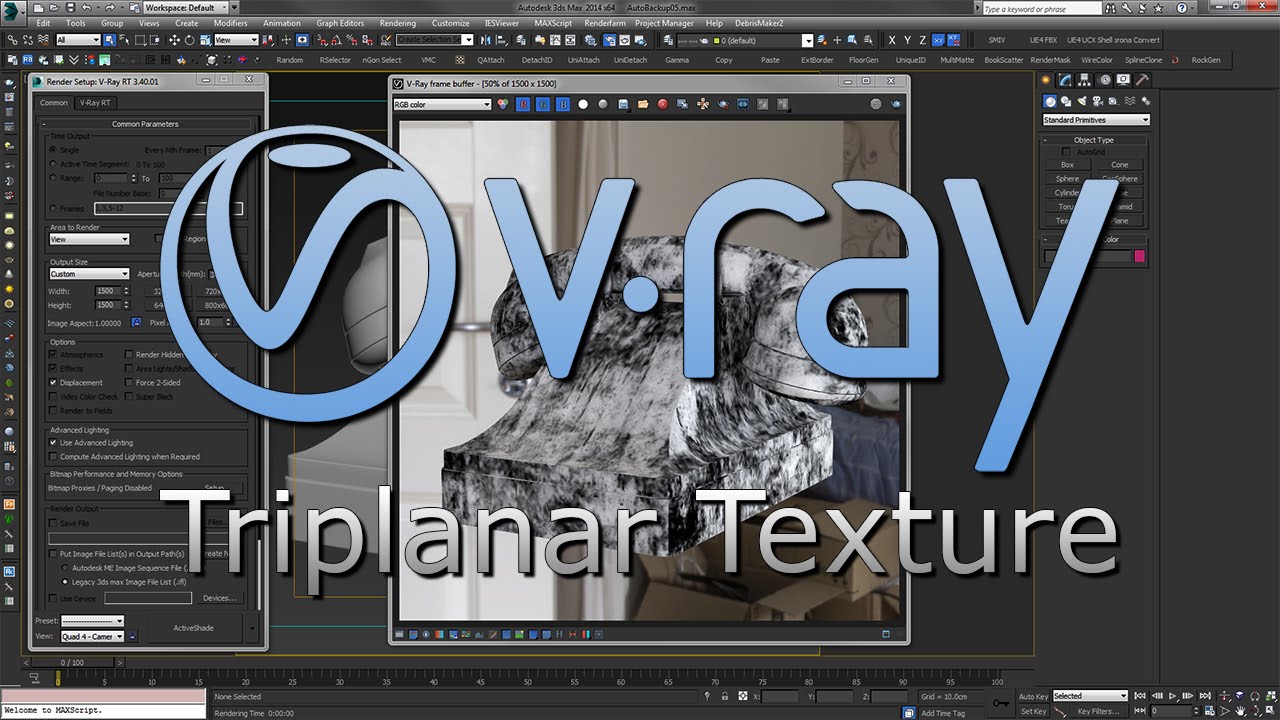Click X axis constraint button

(892, 40)
